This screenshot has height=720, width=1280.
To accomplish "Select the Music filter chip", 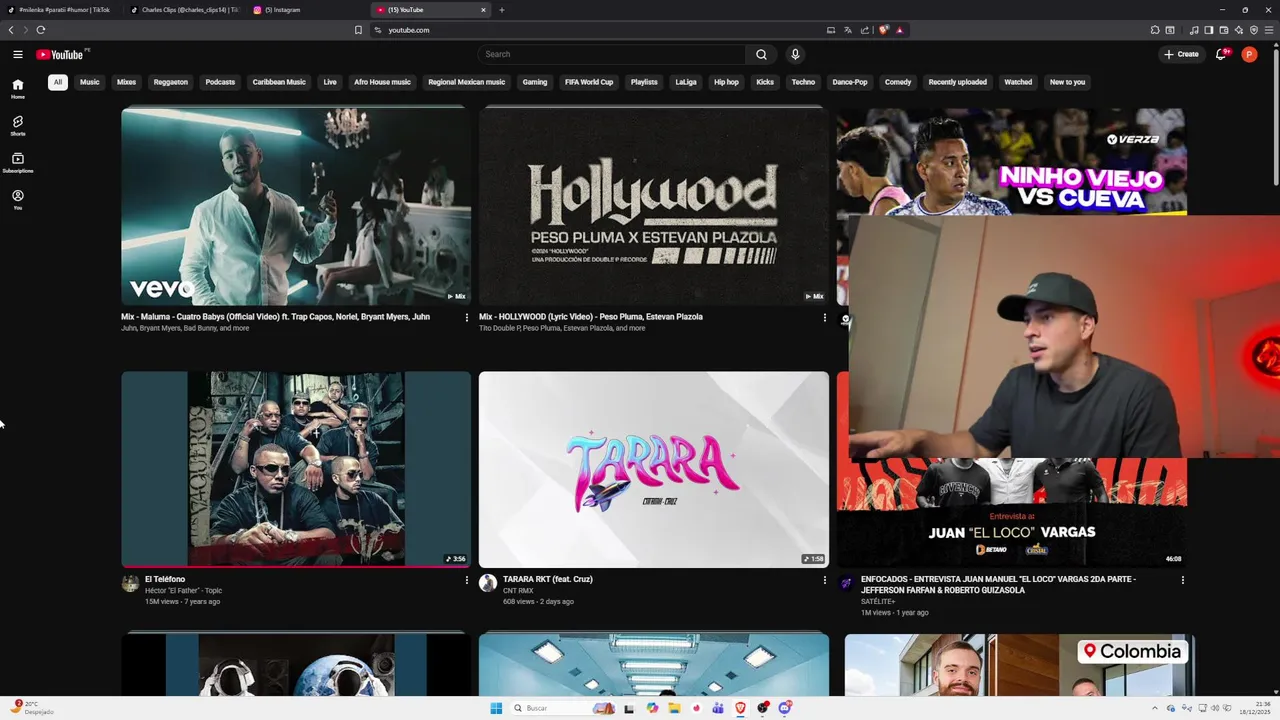I will click(x=90, y=82).
